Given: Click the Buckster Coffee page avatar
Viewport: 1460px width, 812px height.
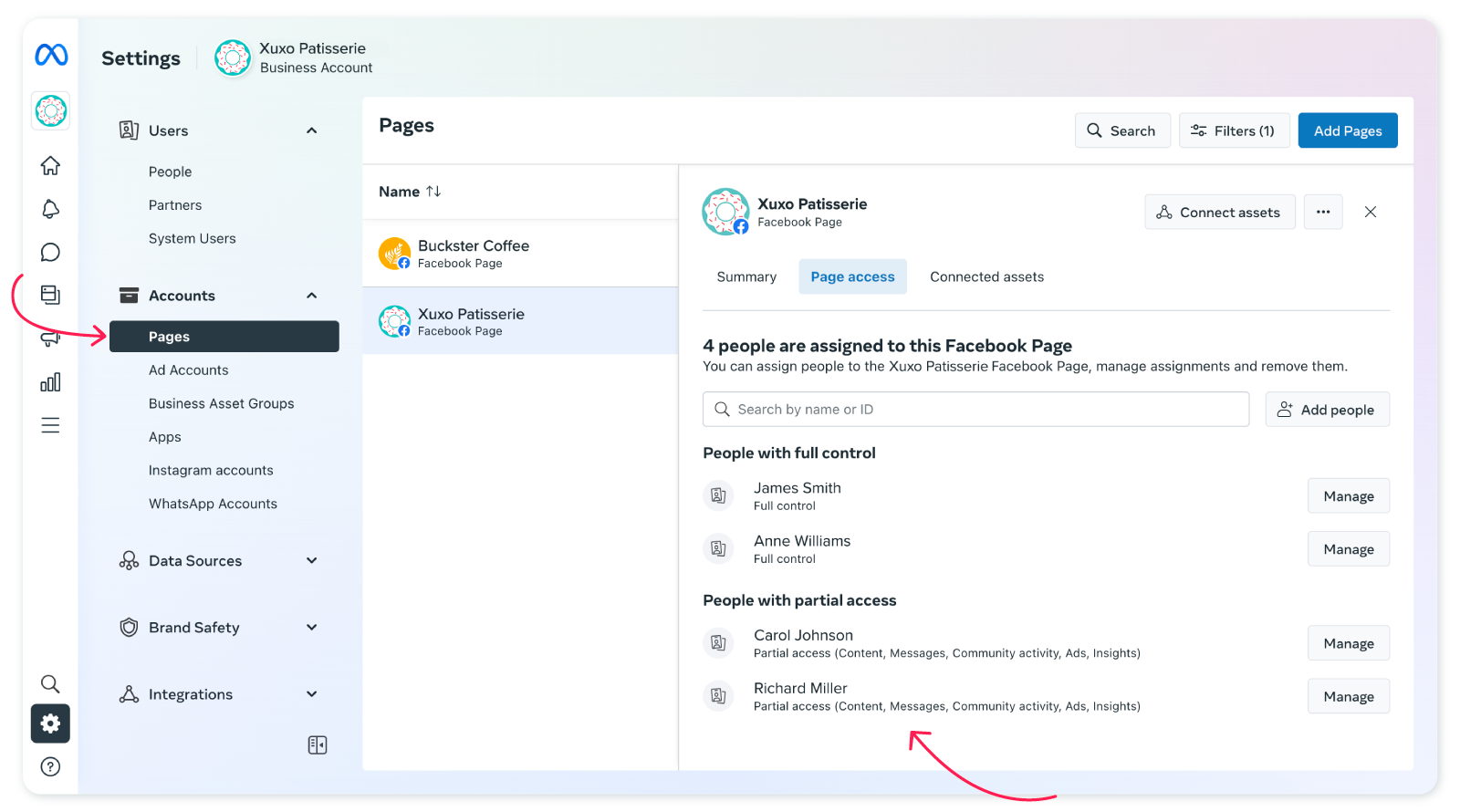Looking at the screenshot, I should tap(395, 253).
